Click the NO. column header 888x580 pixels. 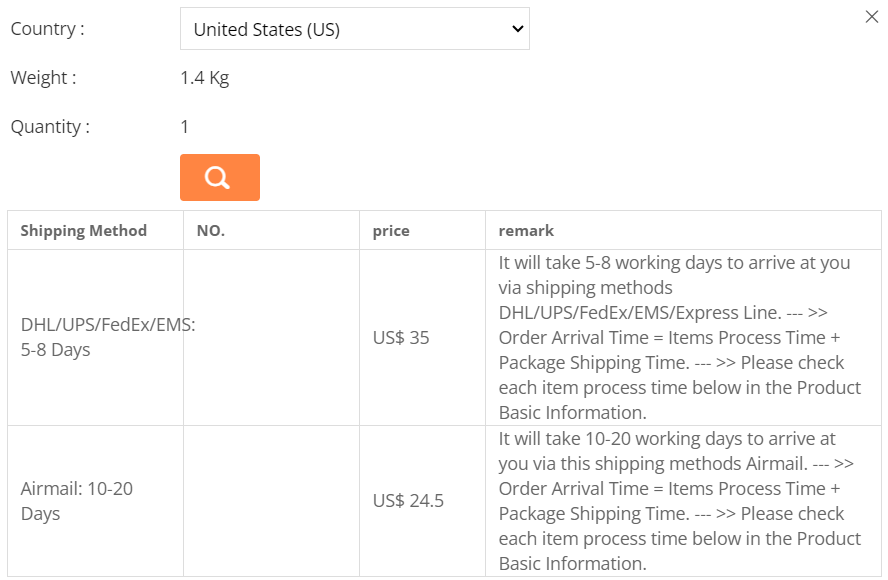(x=211, y=231)
